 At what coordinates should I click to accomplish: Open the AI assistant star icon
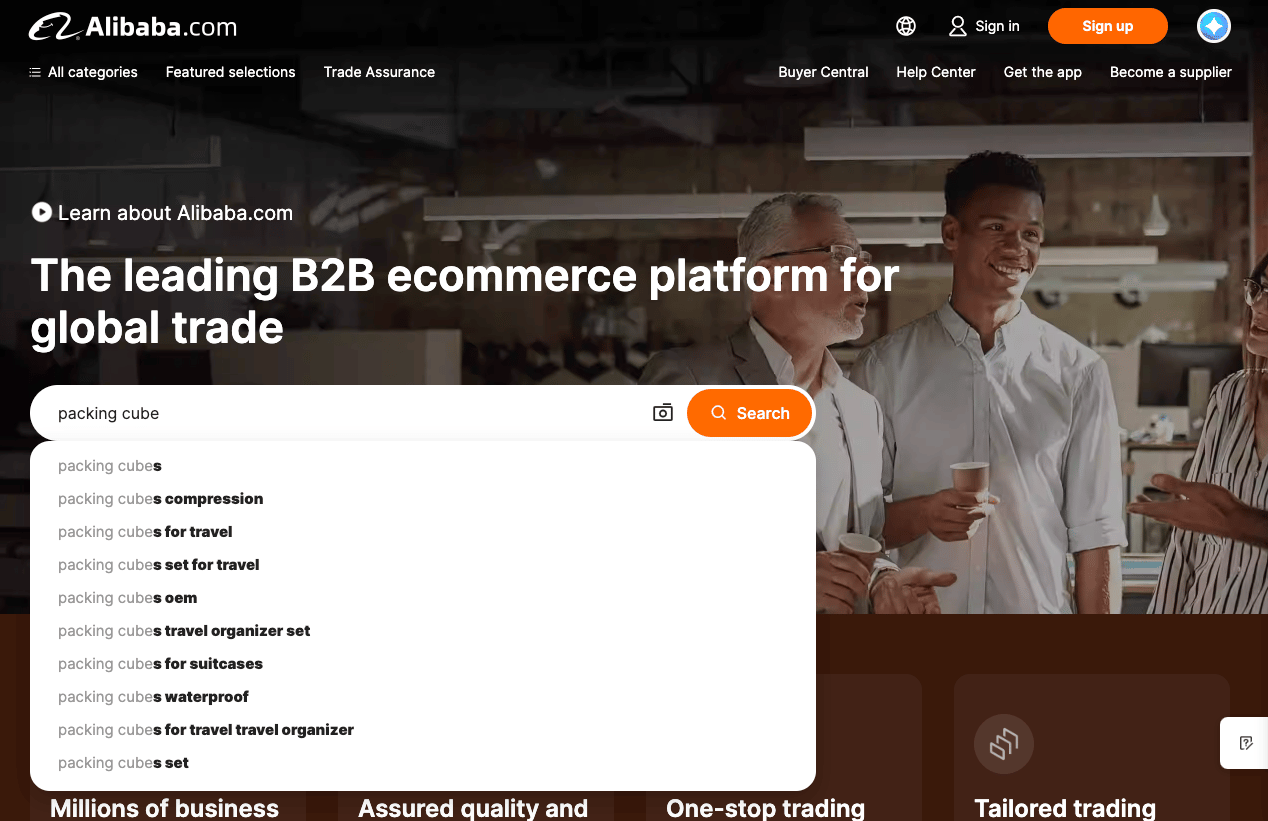1214,26
